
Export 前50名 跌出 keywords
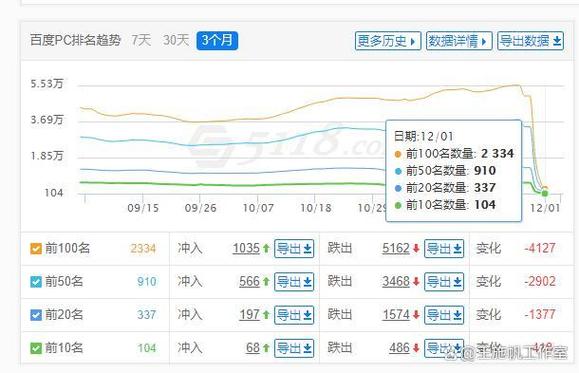(x=444, y=282)
